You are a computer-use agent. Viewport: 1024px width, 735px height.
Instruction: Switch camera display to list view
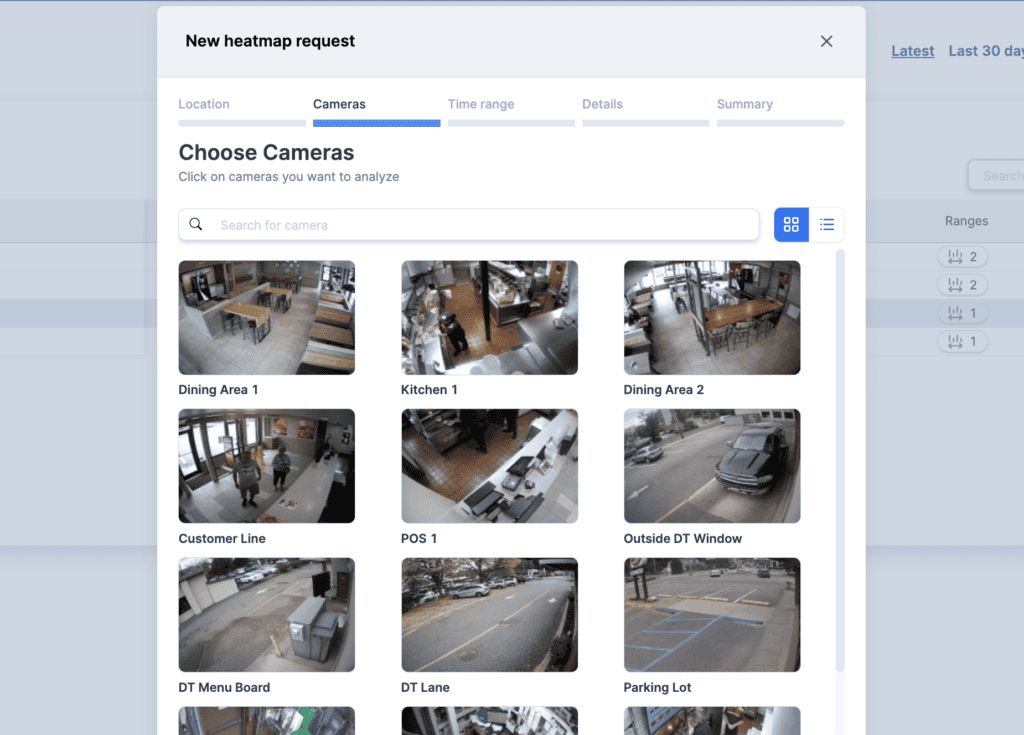coord(827,224)
